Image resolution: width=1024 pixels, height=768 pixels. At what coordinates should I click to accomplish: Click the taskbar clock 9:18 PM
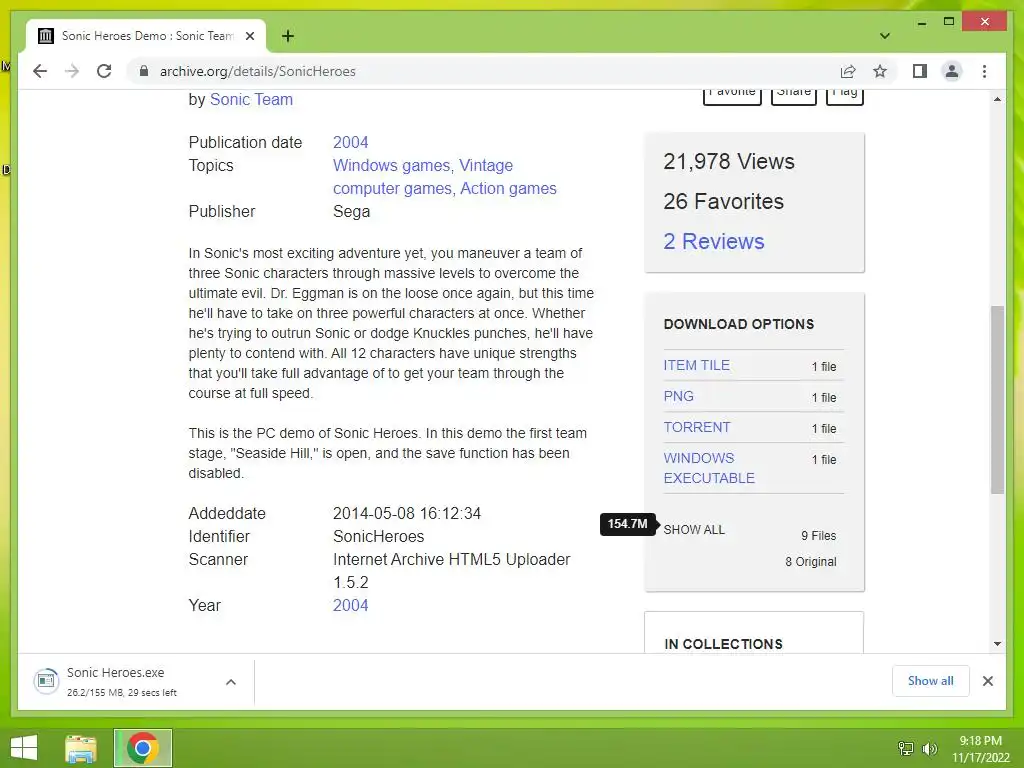coord(980,748)
